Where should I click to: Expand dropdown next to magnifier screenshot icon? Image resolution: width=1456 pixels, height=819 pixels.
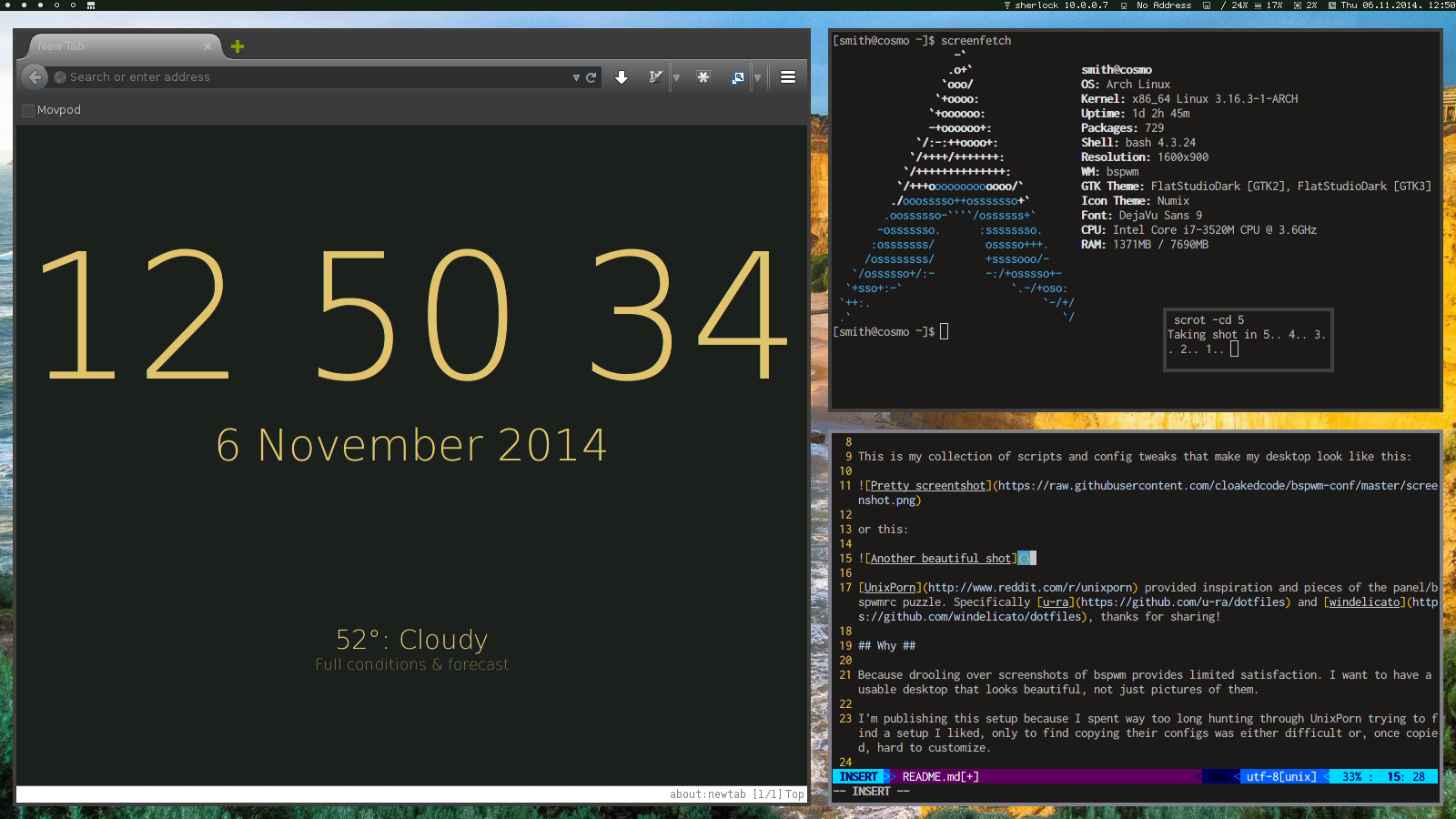(757, 77)
